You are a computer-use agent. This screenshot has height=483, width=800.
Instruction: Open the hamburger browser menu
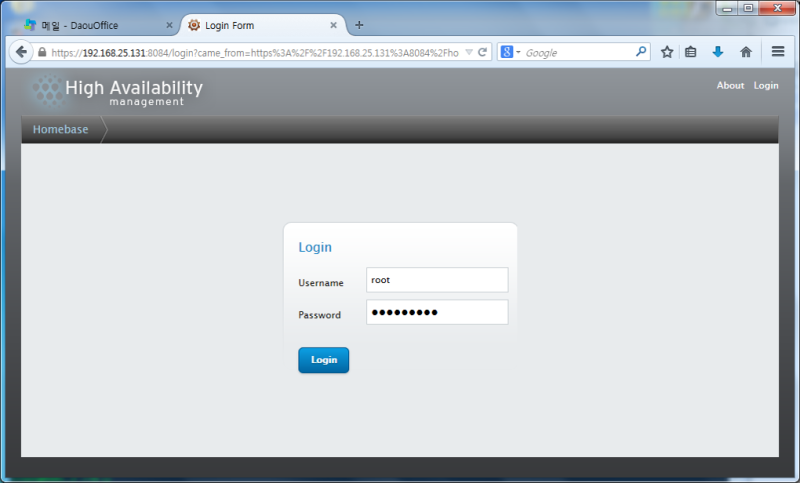point(778,52)
